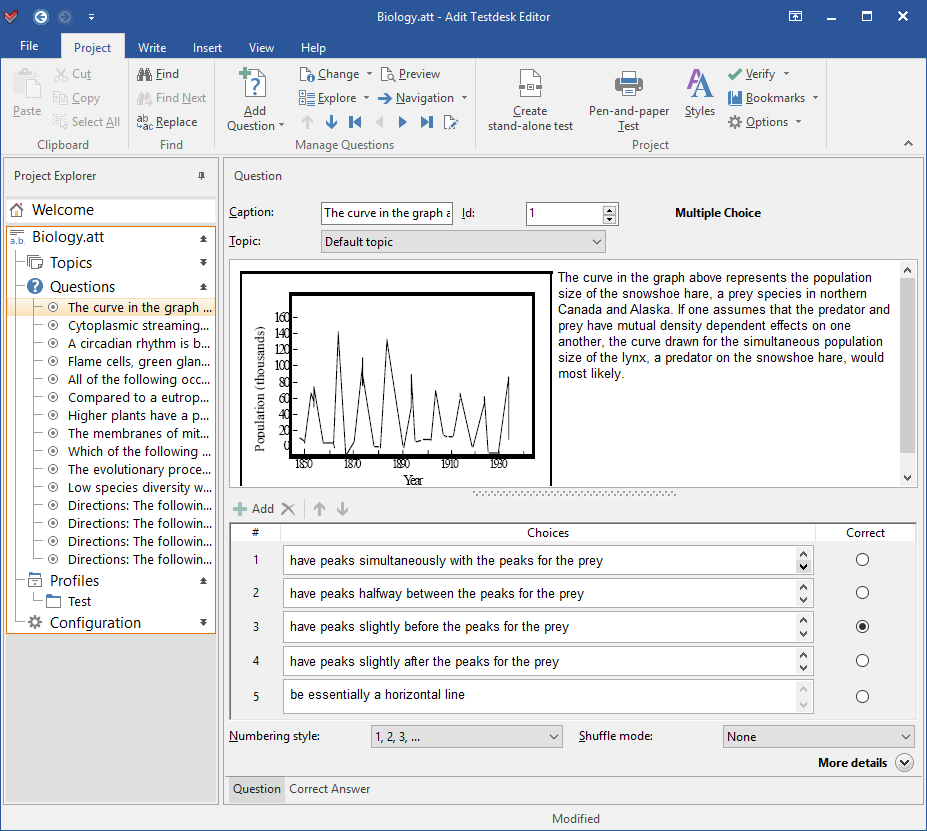Choose choice 4 as the correct answer
This screenshot has height=831, width=927.
point(862,660)
